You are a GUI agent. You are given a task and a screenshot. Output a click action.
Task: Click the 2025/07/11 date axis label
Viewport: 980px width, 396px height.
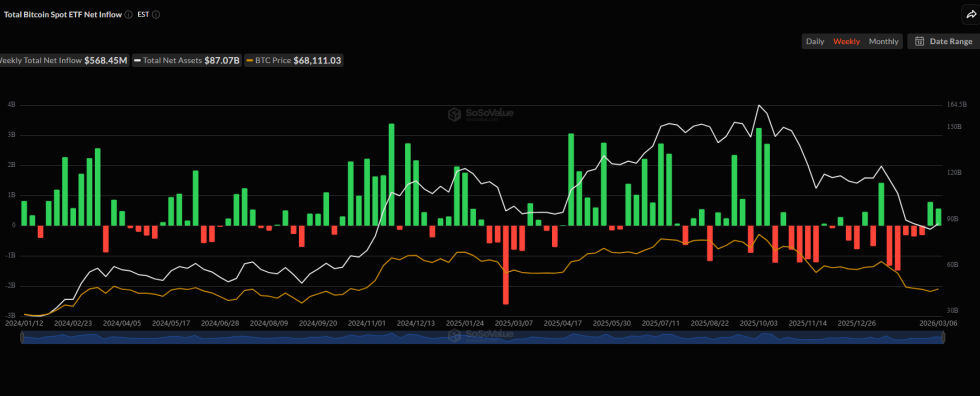pos(661,324)
